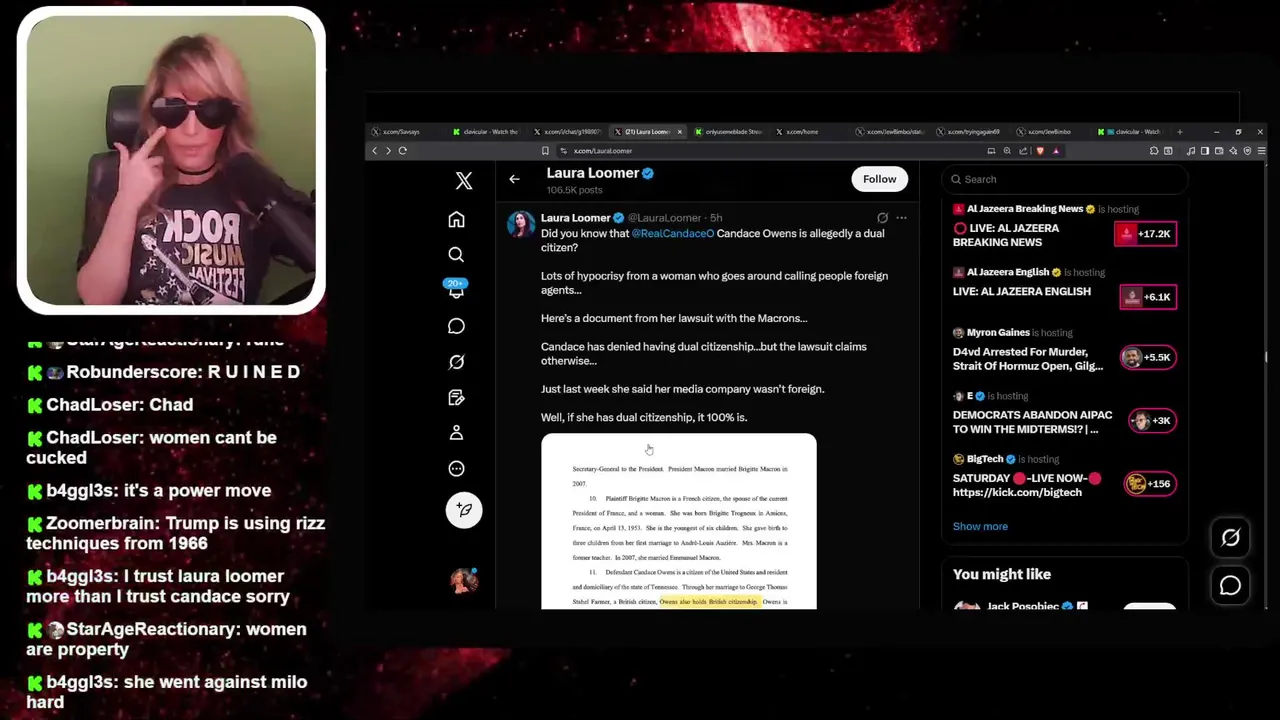
Task: Click the +156 listeners badge
Action: pos(1150,484)
